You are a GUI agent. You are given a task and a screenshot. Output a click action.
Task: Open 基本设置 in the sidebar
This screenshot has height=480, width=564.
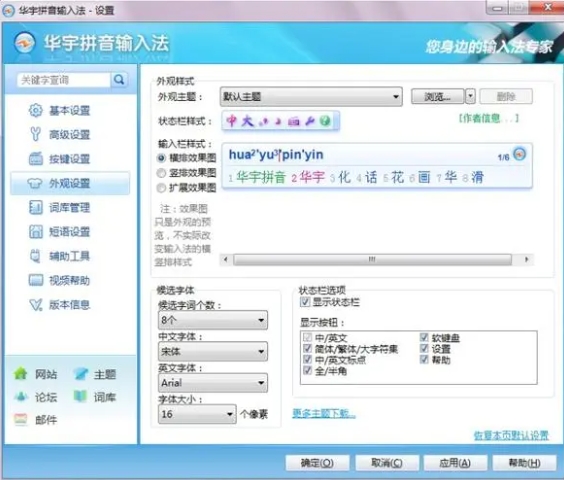[x=70, y=110]
